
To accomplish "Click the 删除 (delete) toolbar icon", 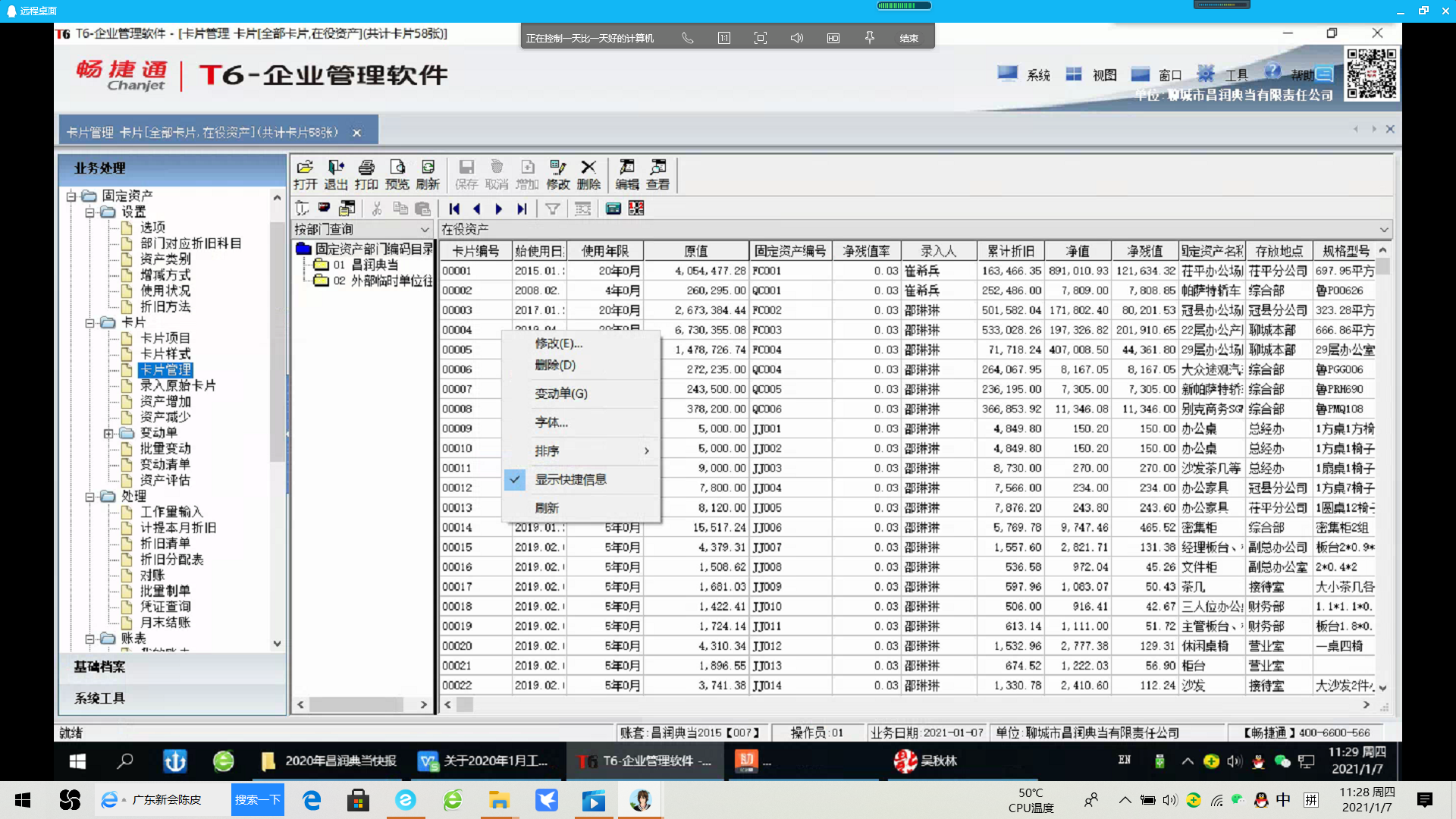I will 588,174.
